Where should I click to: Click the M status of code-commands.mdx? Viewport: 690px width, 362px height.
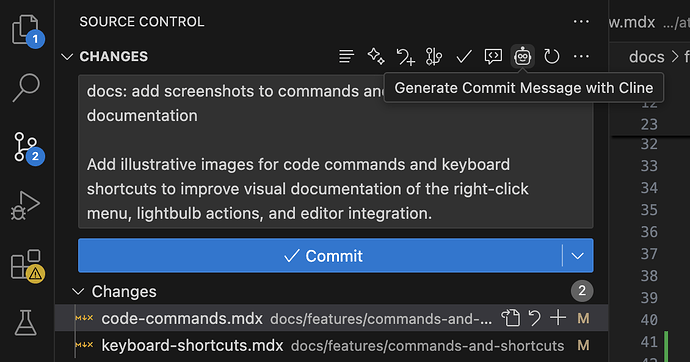(x=583, y=318)
